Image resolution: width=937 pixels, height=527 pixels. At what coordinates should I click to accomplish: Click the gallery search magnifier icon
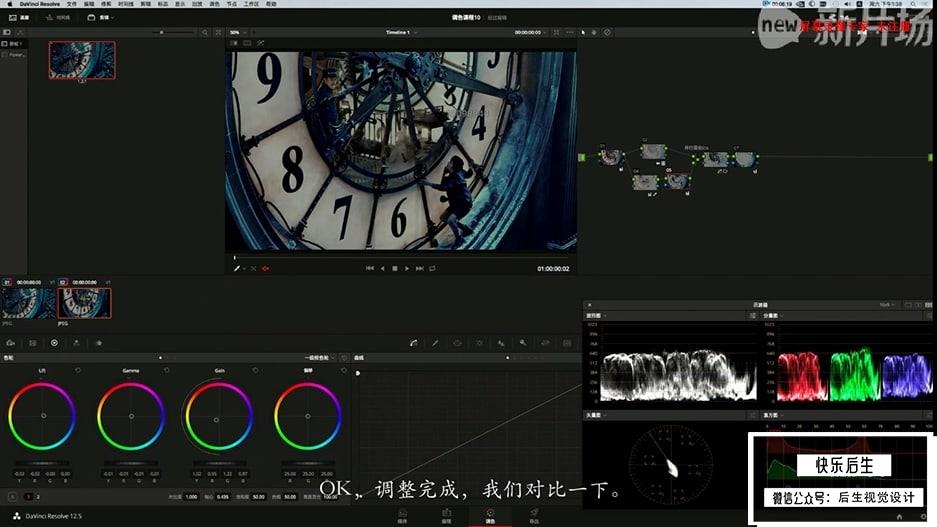(205, 32)
